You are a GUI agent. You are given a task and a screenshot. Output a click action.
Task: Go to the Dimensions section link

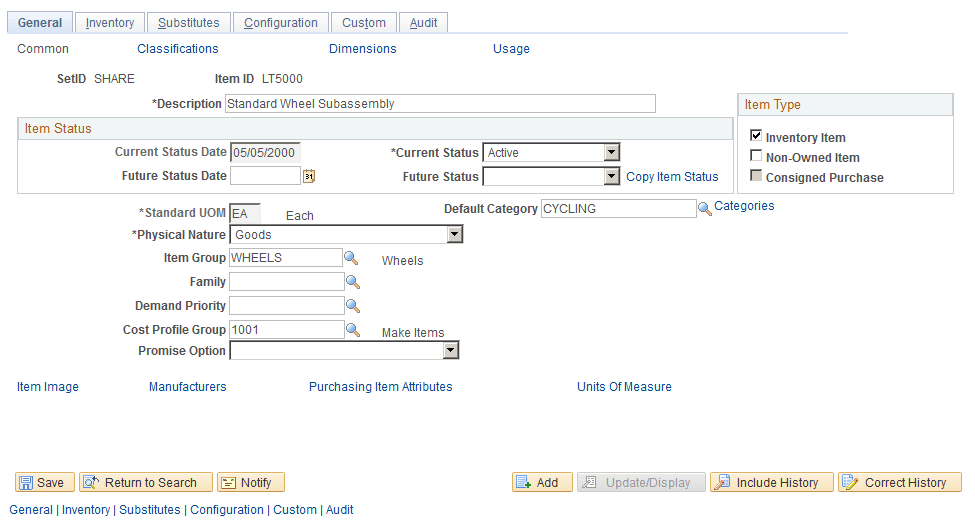pos(363,48)
